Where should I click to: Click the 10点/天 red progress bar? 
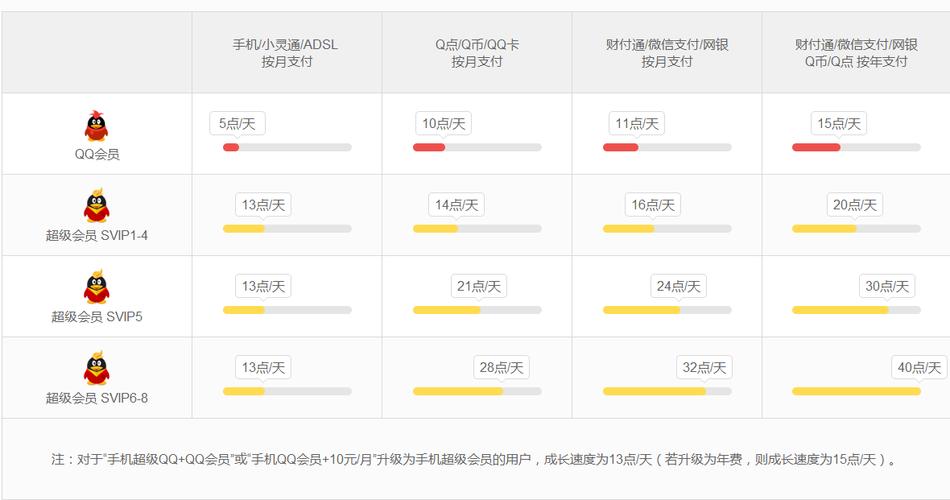(477, 147)
